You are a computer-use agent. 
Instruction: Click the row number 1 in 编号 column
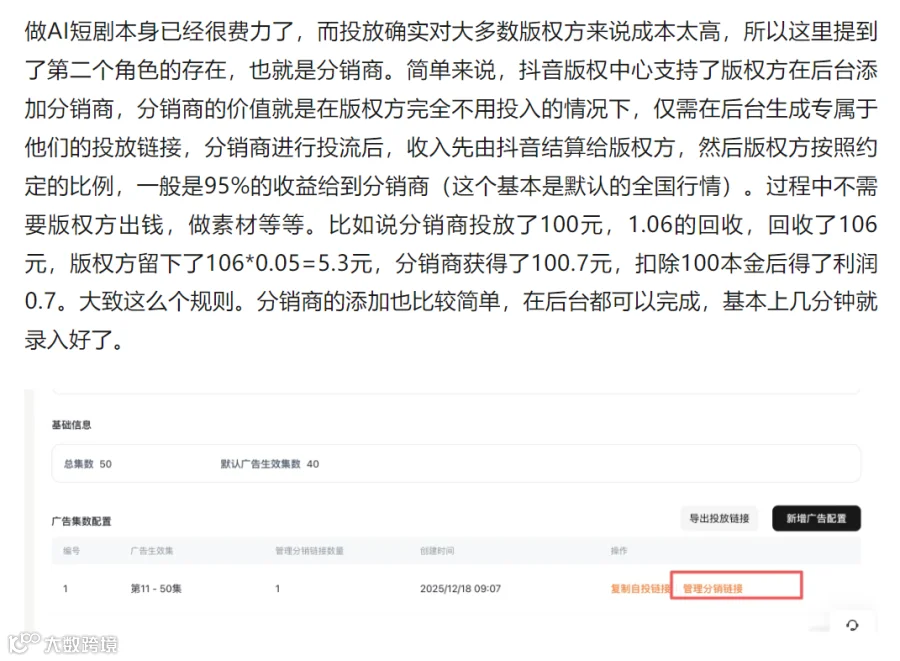[x=65, y=588]
